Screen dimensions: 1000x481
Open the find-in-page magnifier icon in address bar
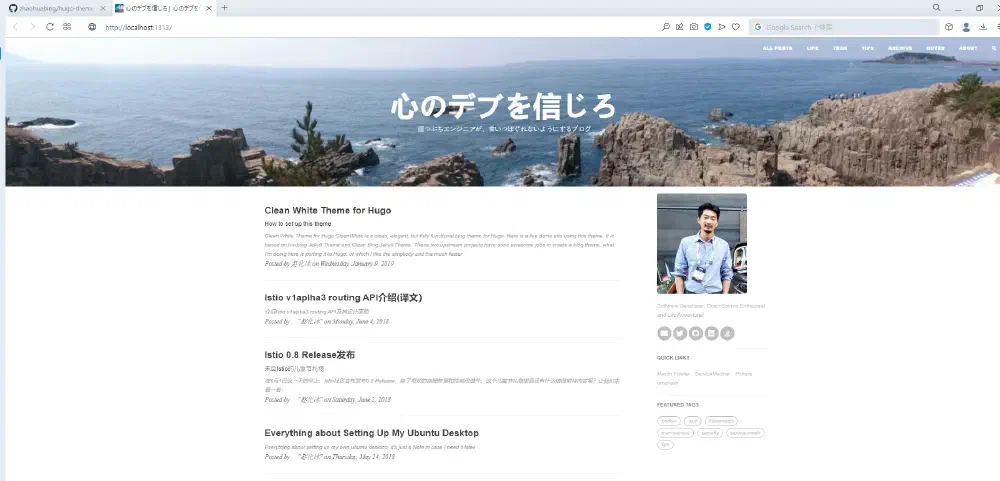666,27
